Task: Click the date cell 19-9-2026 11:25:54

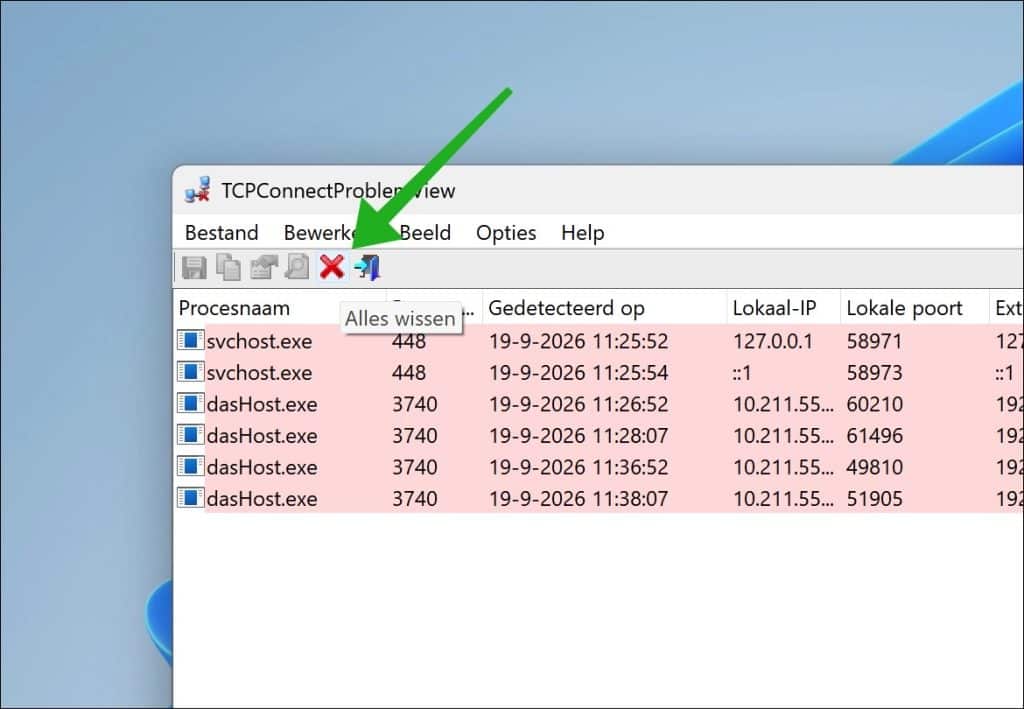Action: tap(579, 372)
